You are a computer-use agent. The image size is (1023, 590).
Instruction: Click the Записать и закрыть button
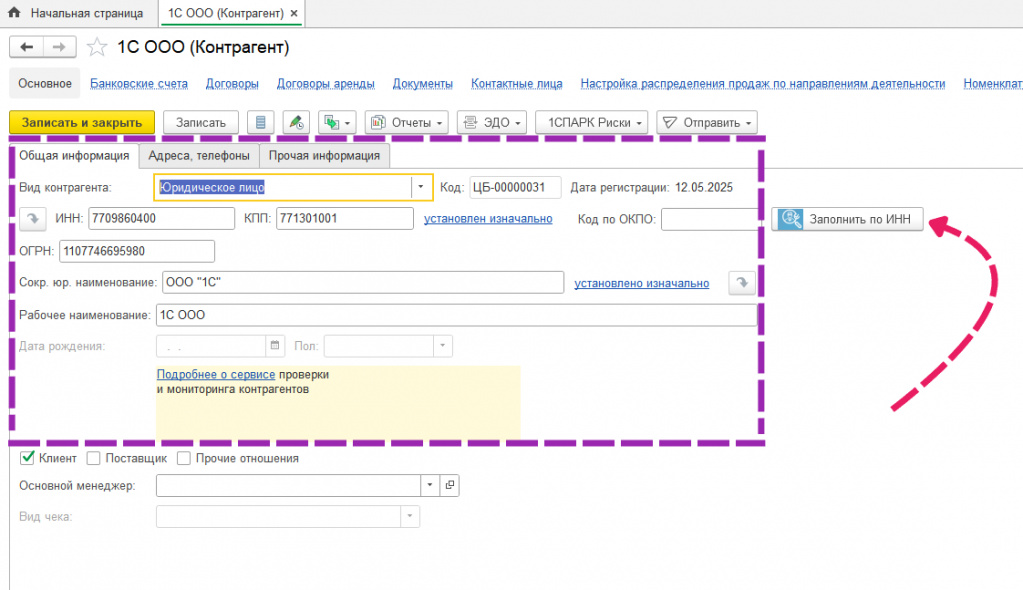tap(82, 122)
